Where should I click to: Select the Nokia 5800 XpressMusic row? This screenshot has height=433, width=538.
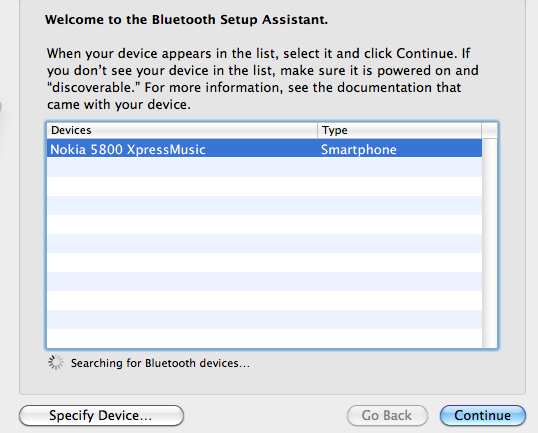pos(264,149)
